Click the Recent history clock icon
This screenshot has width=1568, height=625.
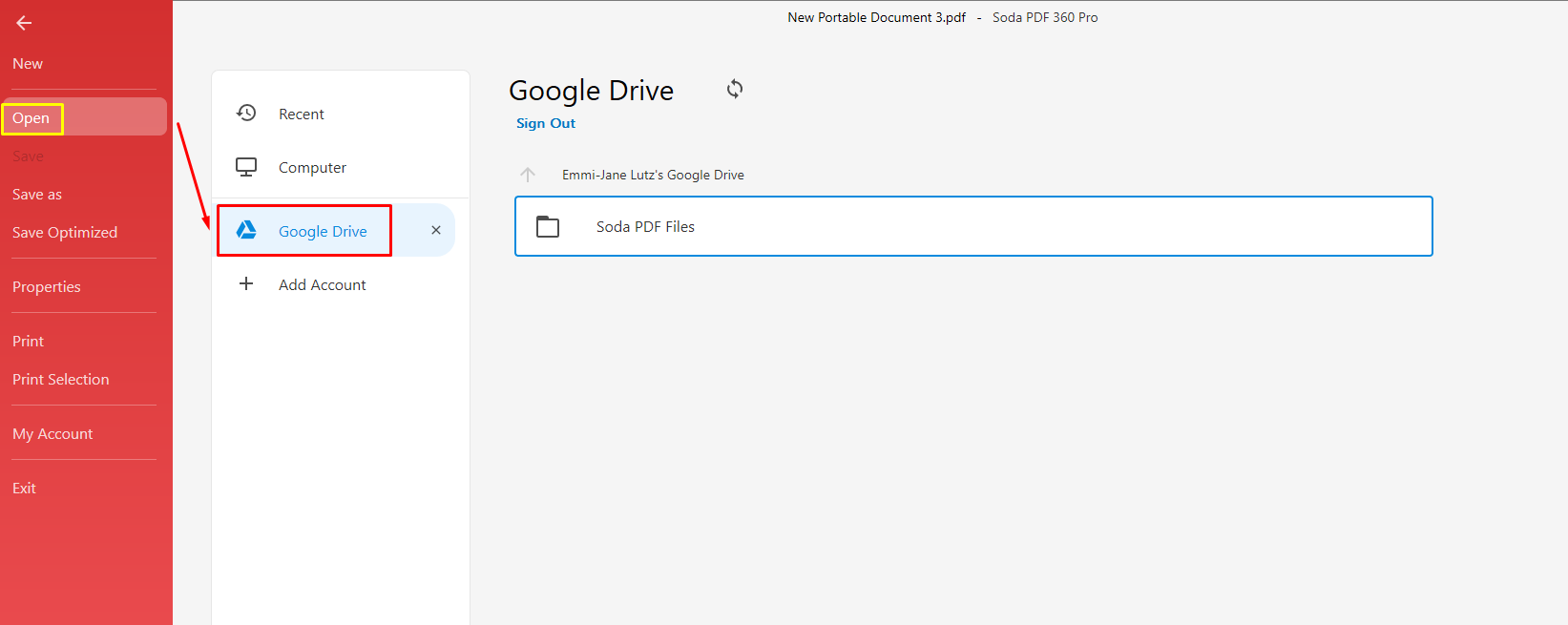point(246,113)
